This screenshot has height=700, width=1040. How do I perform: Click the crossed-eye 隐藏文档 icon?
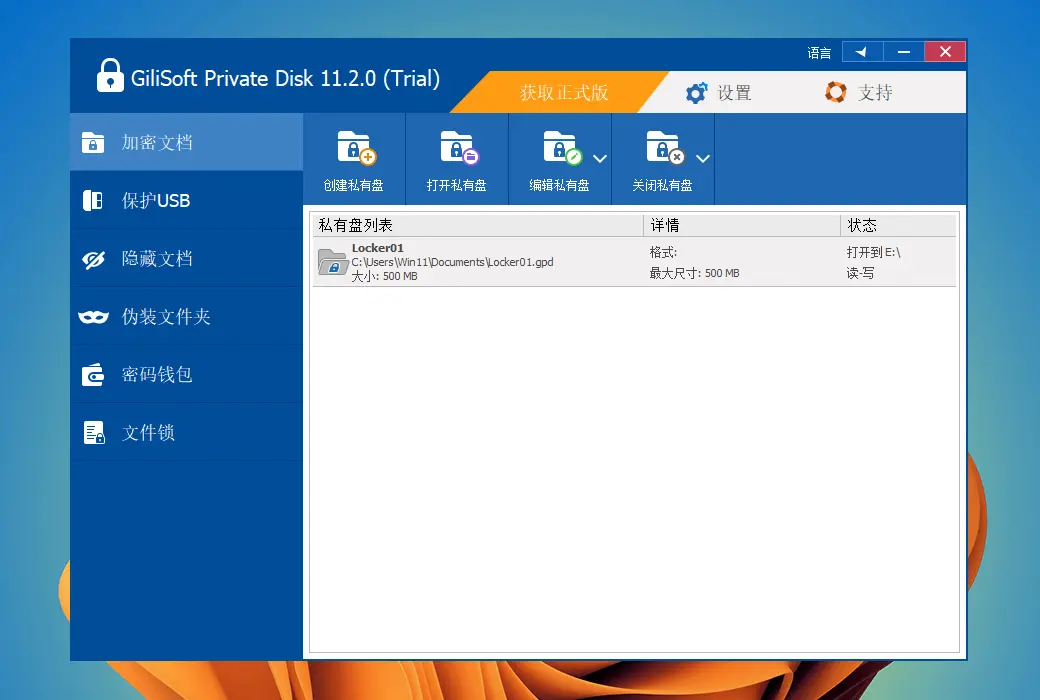coord(94,259)
